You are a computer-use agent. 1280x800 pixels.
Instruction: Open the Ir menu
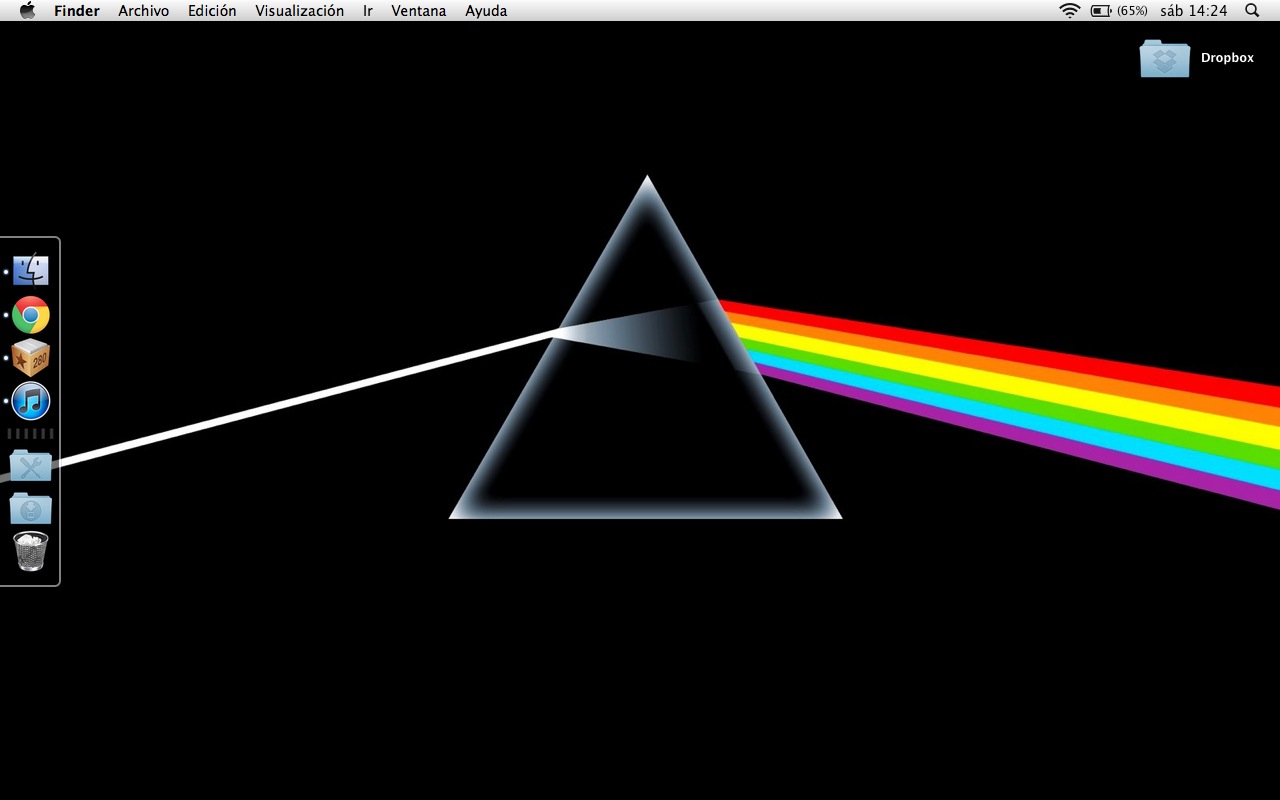click(x=368, y=11)
